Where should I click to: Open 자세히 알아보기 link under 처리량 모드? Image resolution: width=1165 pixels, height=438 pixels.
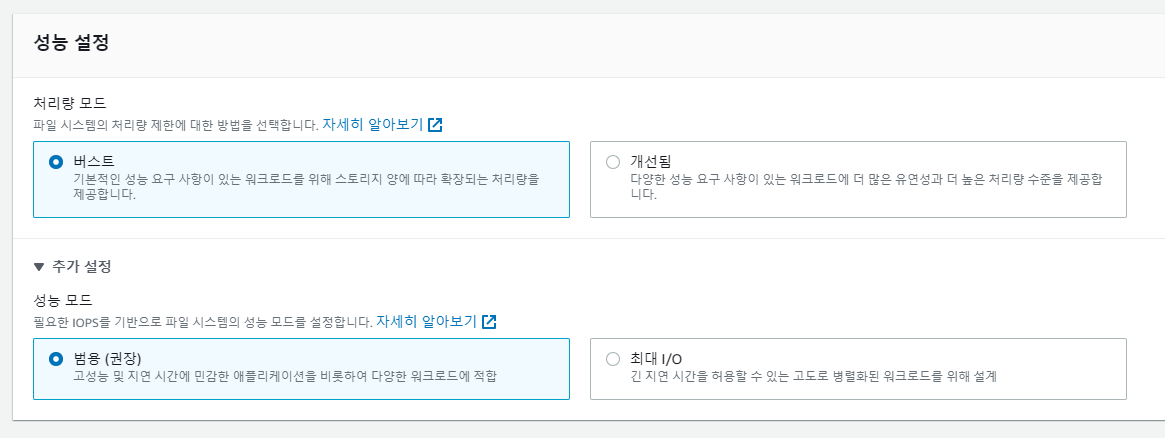(372, 125)
